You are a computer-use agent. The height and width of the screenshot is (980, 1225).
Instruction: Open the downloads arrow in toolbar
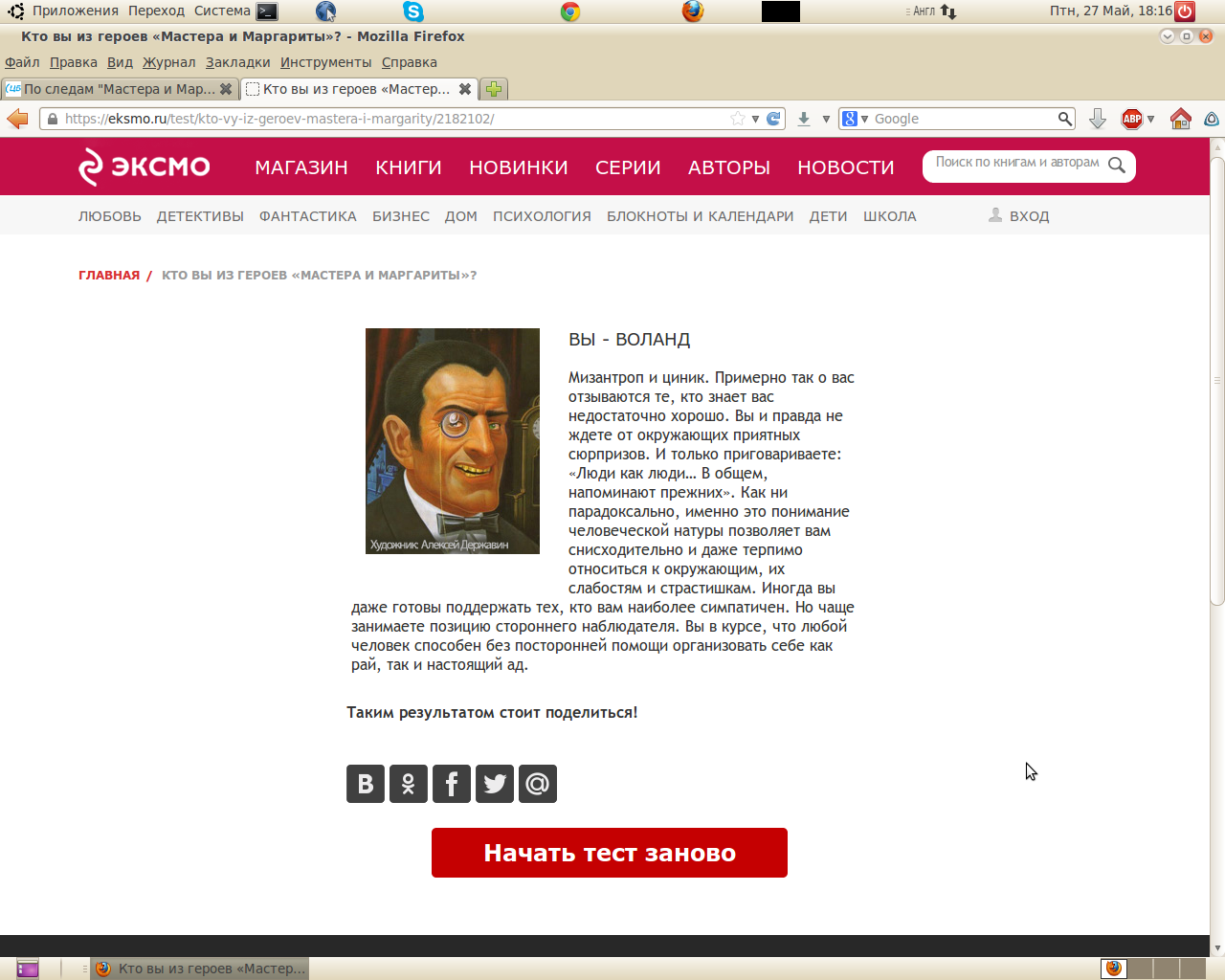click(804, 119)
